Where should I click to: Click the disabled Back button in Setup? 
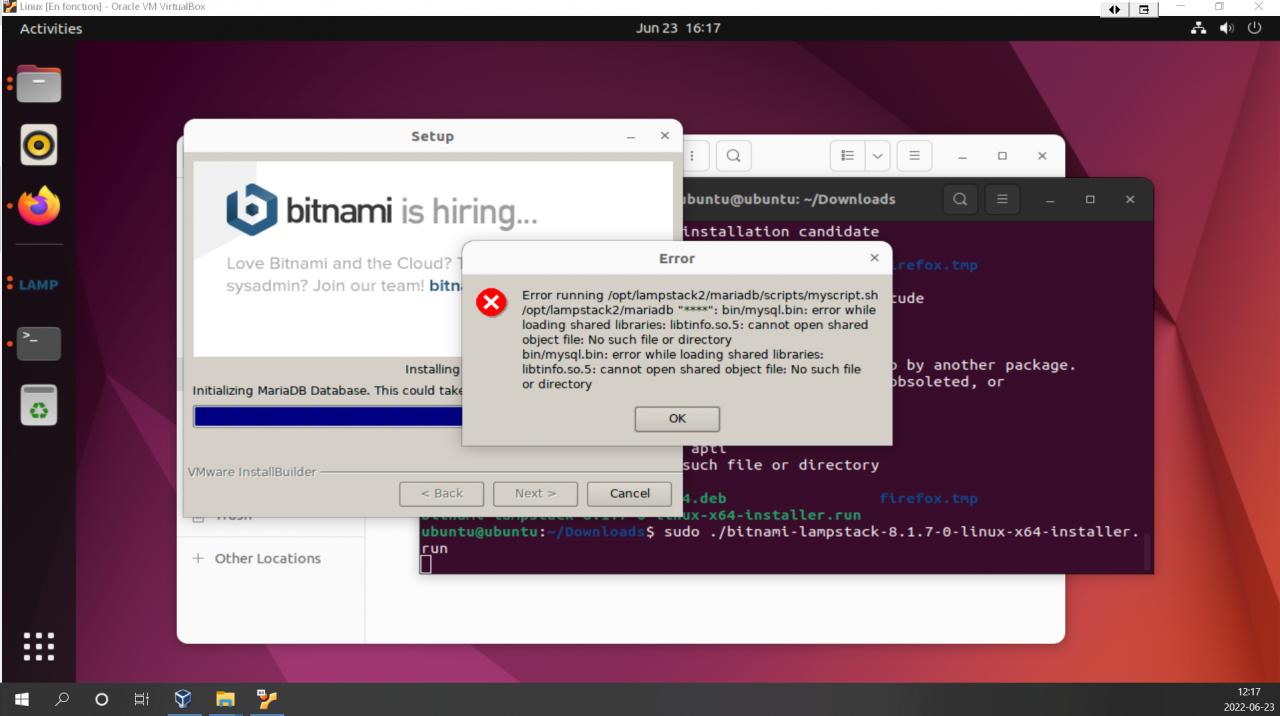[x=441, y=493]
